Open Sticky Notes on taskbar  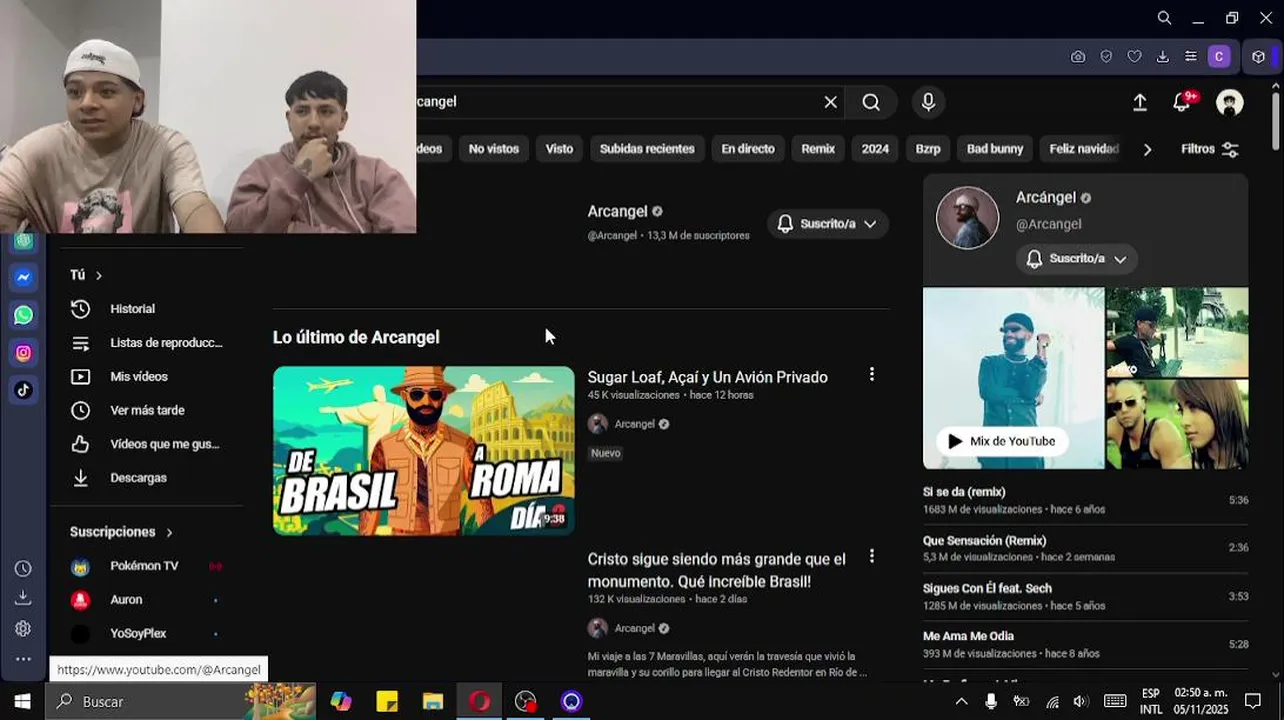coord(387,701)
